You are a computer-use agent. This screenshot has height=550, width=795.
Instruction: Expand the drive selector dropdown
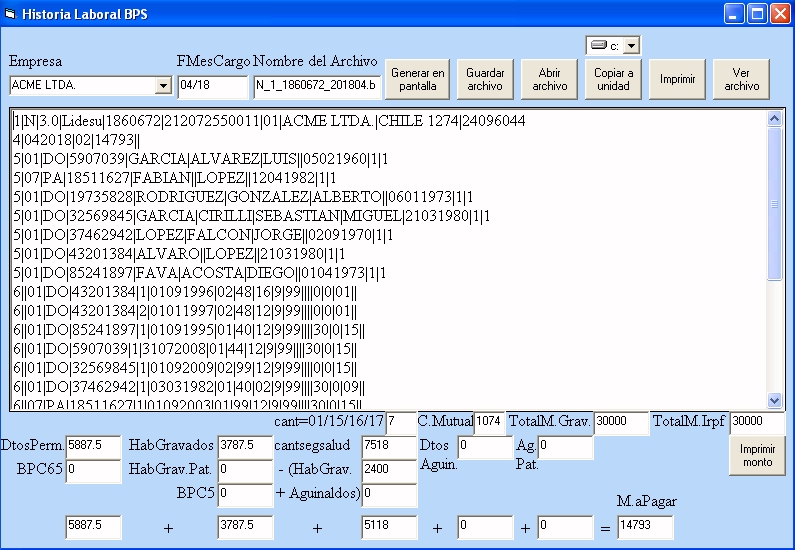pyautogui.click(x=631, y=46)
